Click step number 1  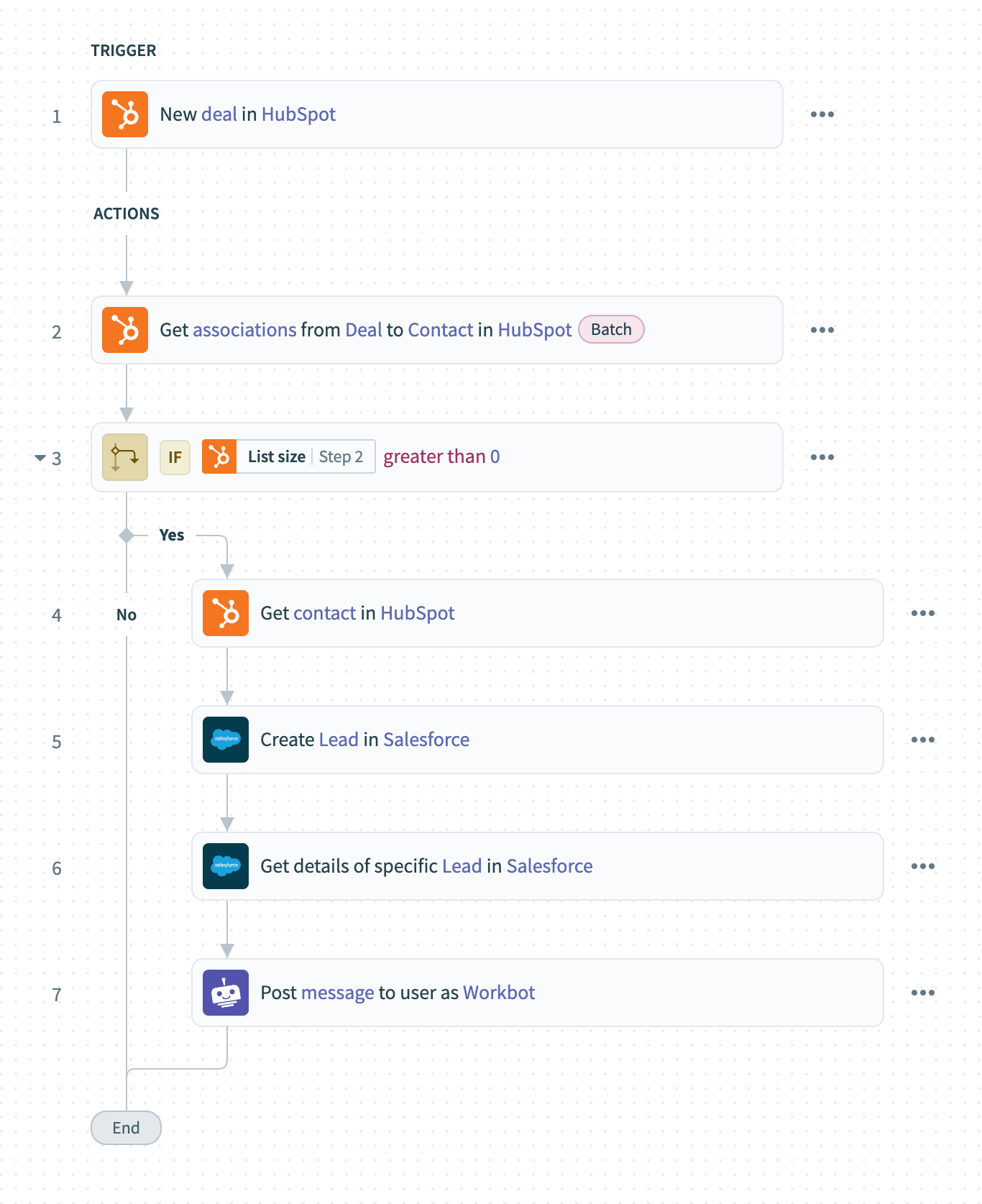coord(57,116)
